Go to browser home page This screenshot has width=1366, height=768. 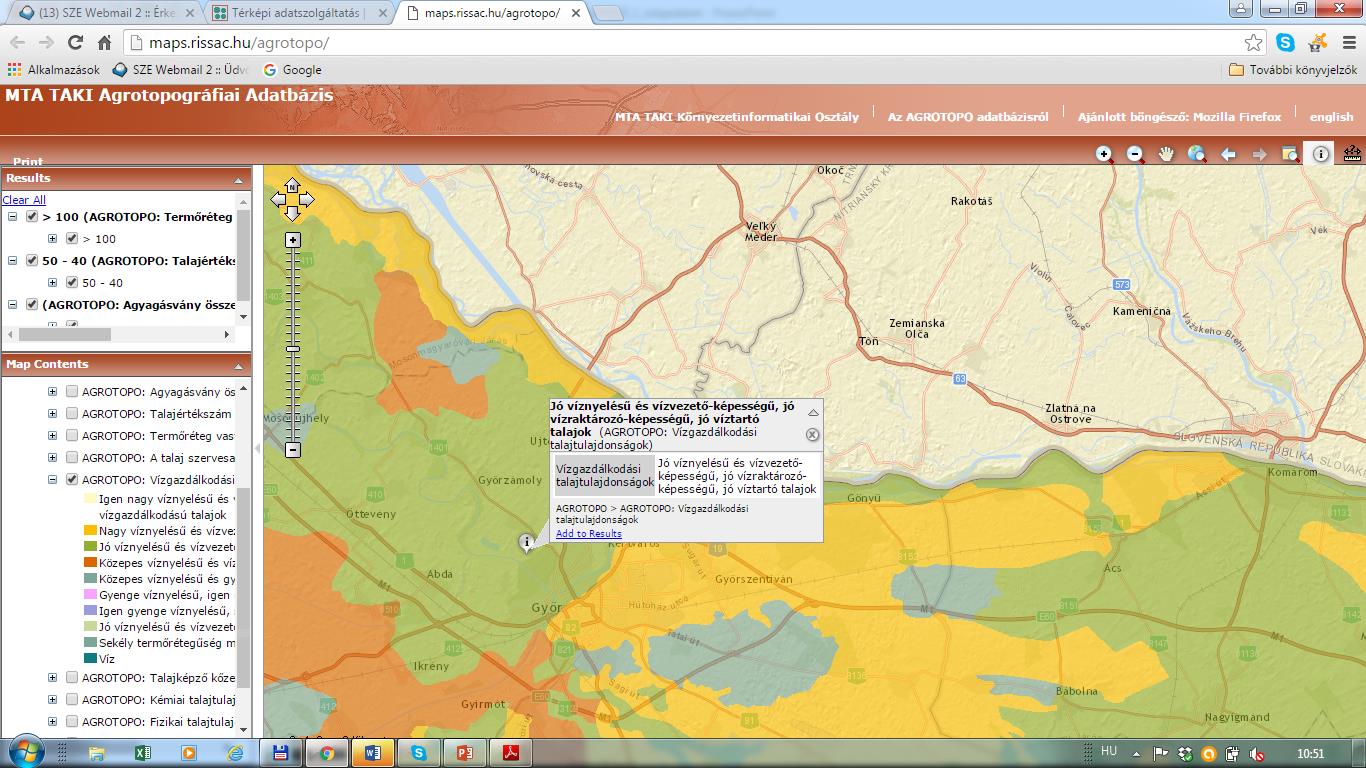point(104,43)
